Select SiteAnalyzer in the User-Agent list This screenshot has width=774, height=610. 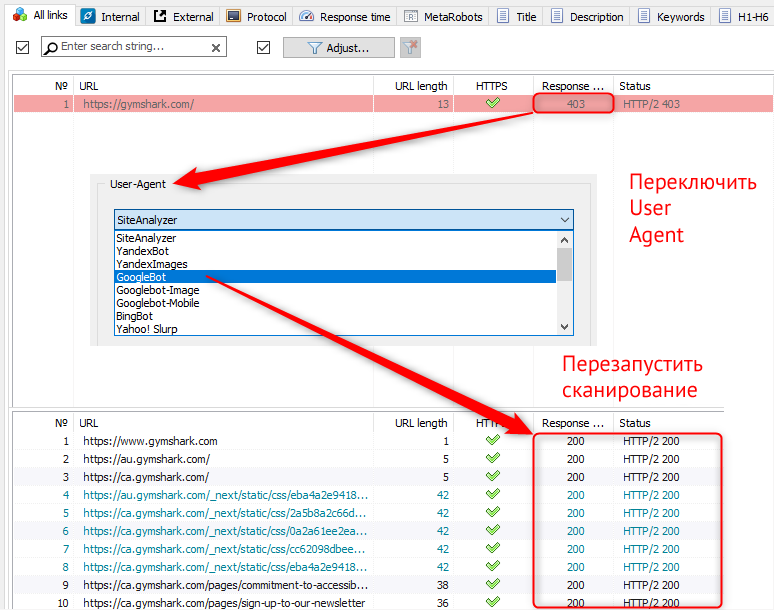tap(335, 238)
